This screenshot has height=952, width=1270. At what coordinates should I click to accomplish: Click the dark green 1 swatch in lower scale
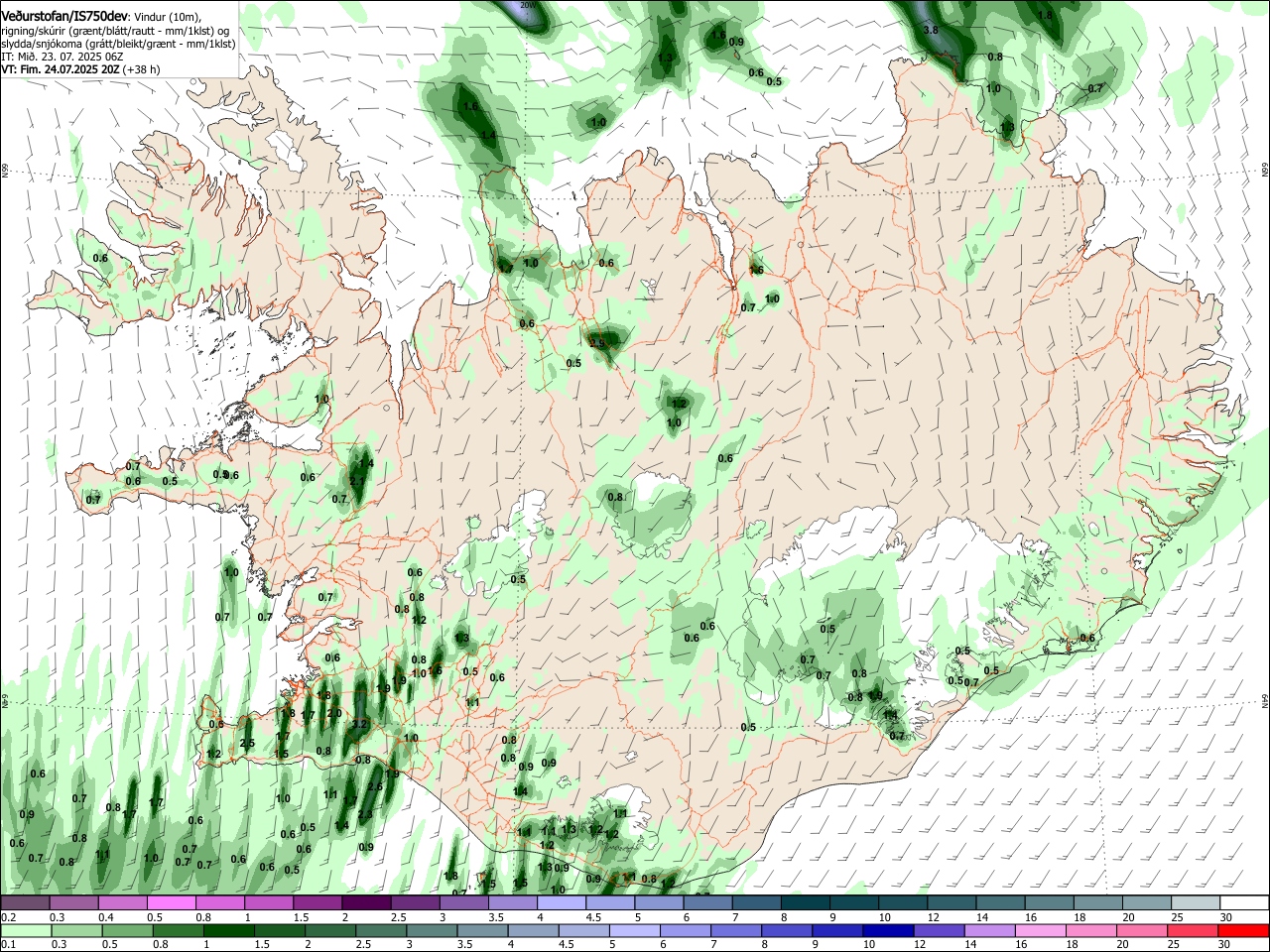pyautogui.click(x=228, y=930)
